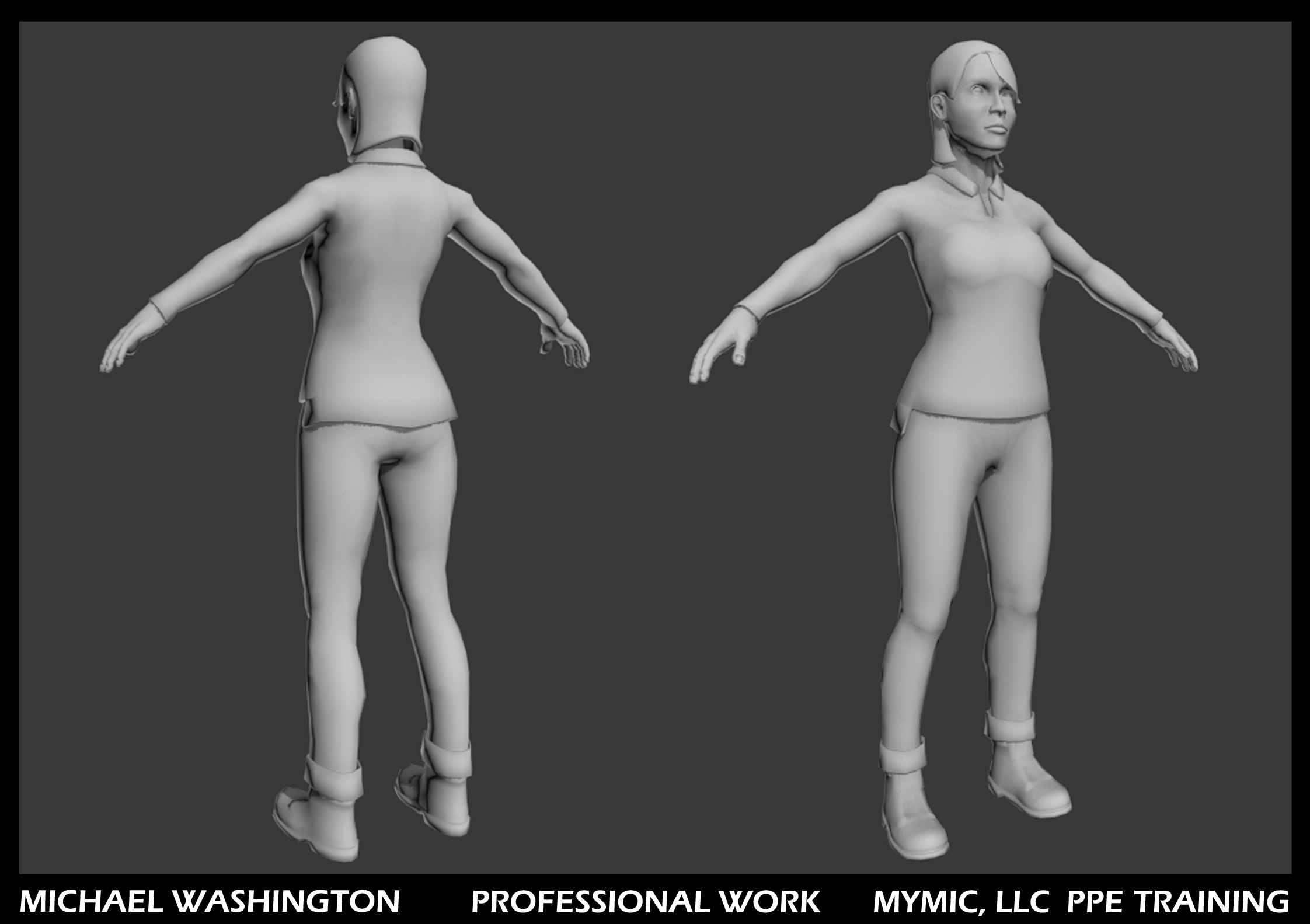Click the 'MICHAEL WASHINGTON' name text
The width and height of the screenshot is (1310, 924).
(209, 901)
